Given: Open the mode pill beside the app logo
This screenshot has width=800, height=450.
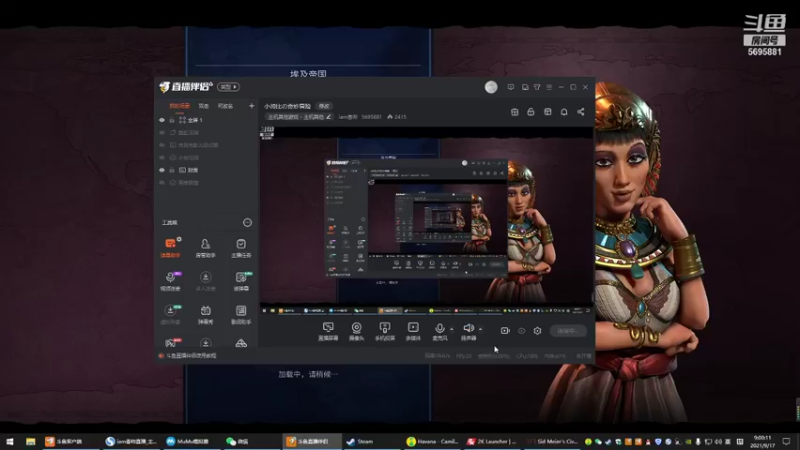Looking at the screenshot, I should pyautogui.click(x=228, y=87).
